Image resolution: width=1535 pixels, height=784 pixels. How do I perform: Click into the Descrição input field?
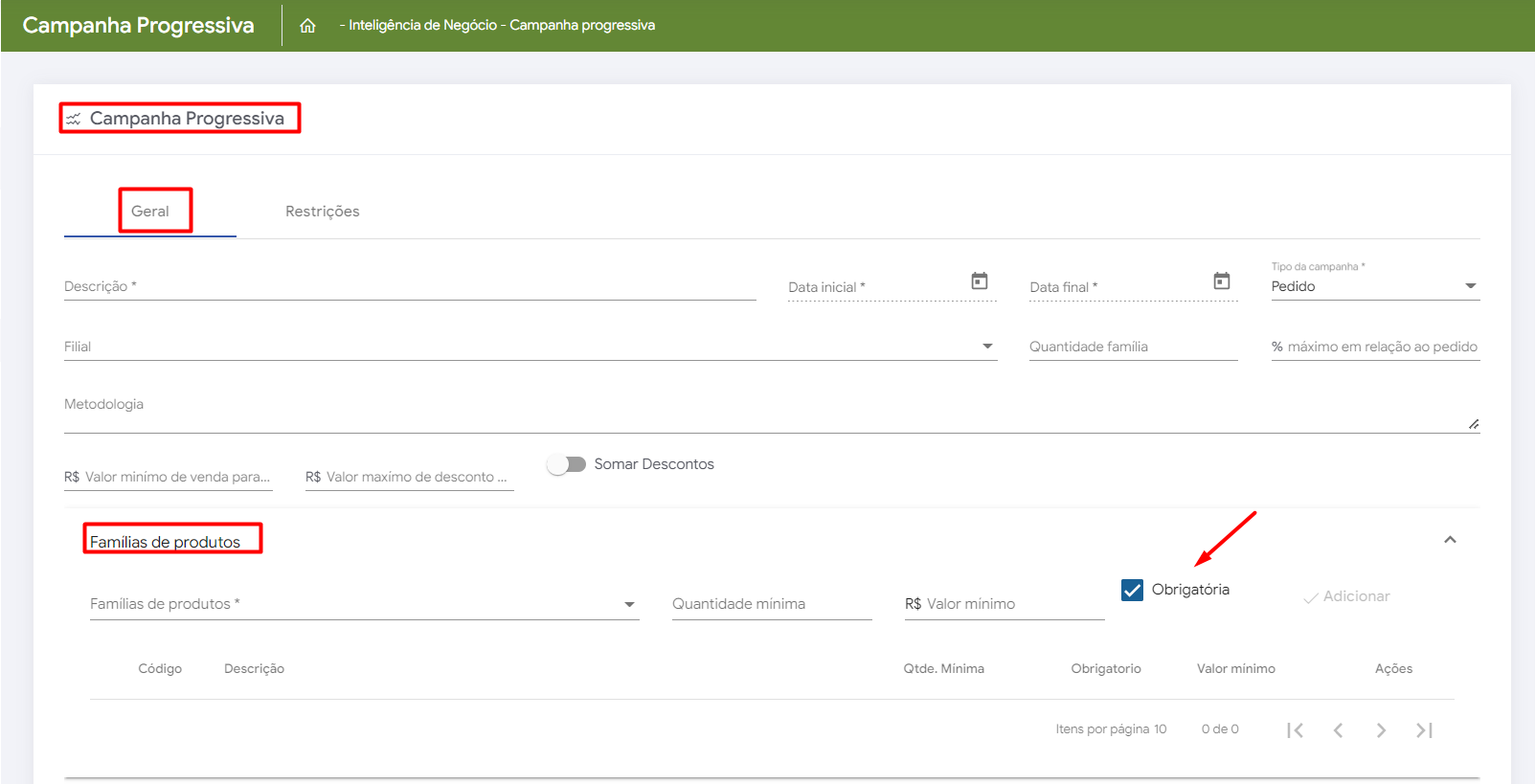pyautogui.click(x=410, y=286)
